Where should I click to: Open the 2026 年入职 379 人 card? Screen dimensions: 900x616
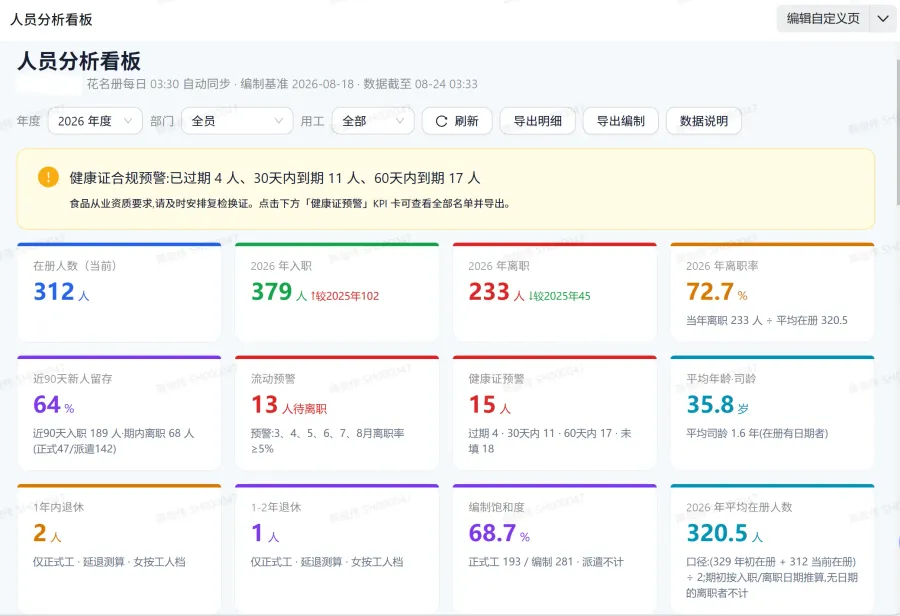(337, 292)
